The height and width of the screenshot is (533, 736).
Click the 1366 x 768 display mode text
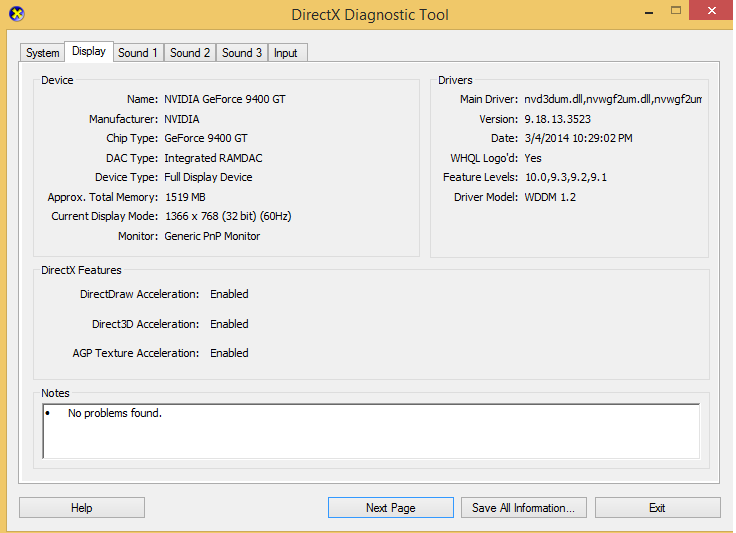[x=227, y=217]
